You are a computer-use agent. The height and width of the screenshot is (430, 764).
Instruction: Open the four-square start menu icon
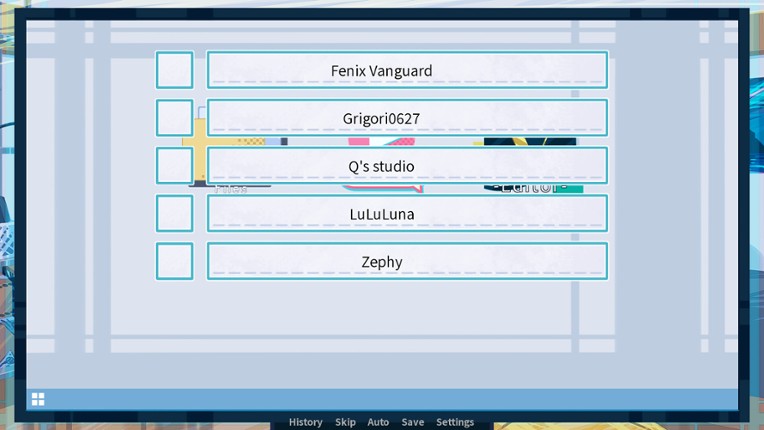click(x=38, y=399)
